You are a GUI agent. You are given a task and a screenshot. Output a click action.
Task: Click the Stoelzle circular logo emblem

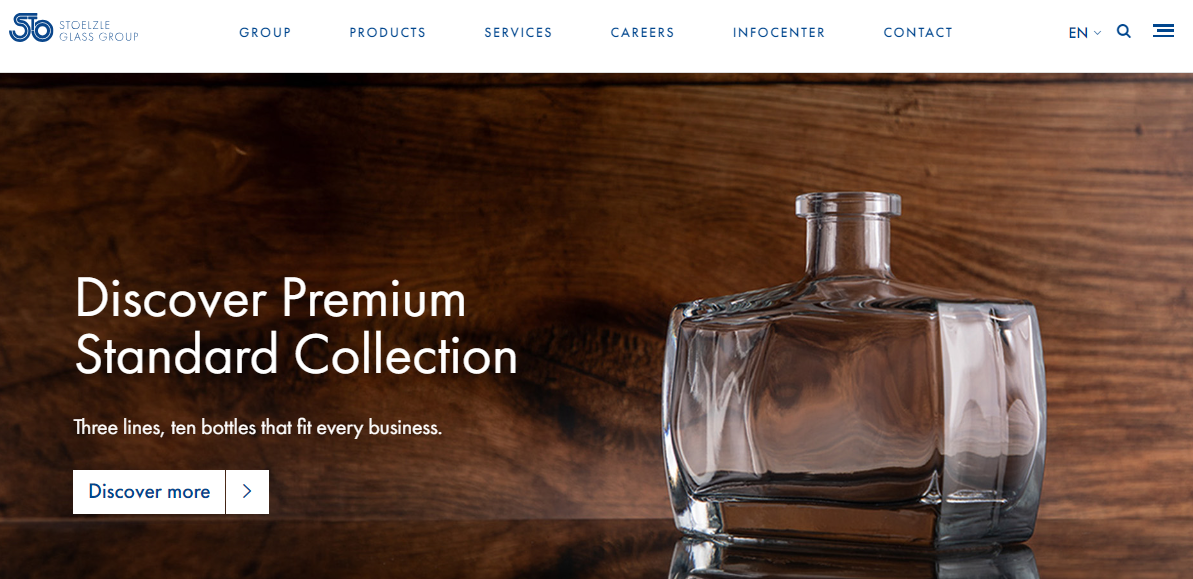(31, 27)
